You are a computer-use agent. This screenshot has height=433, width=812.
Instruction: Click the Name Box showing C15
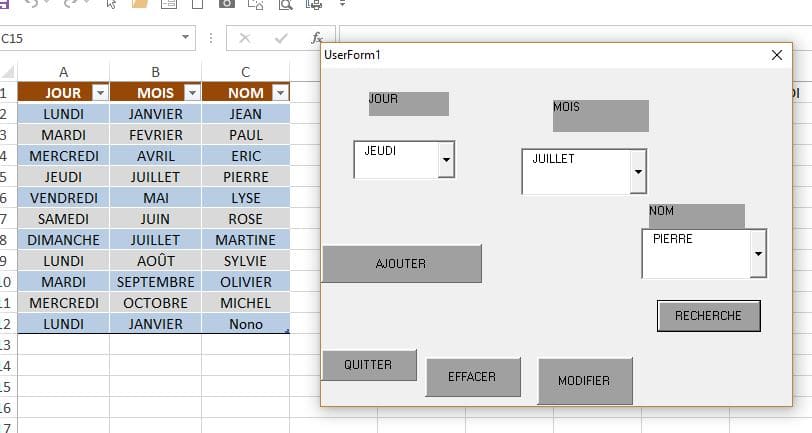click(88, 38)
